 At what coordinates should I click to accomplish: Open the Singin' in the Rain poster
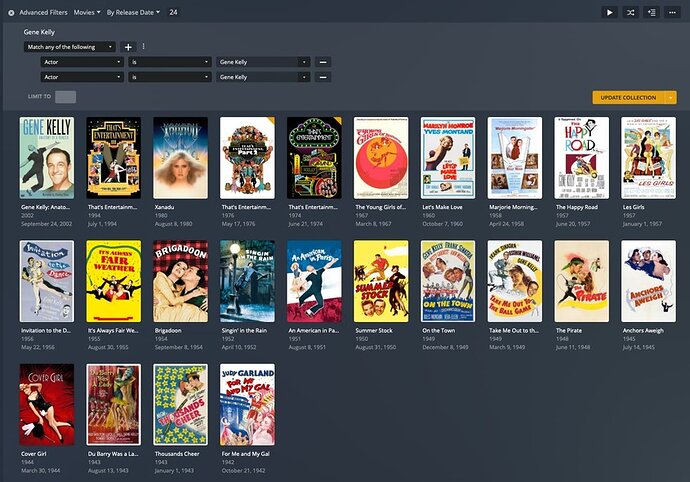tap(247, 281)
